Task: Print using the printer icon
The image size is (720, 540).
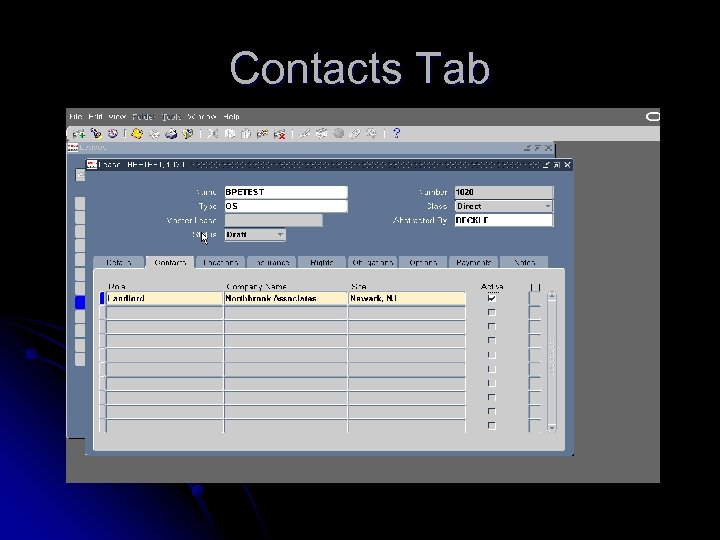Action: tap(171, 134)
